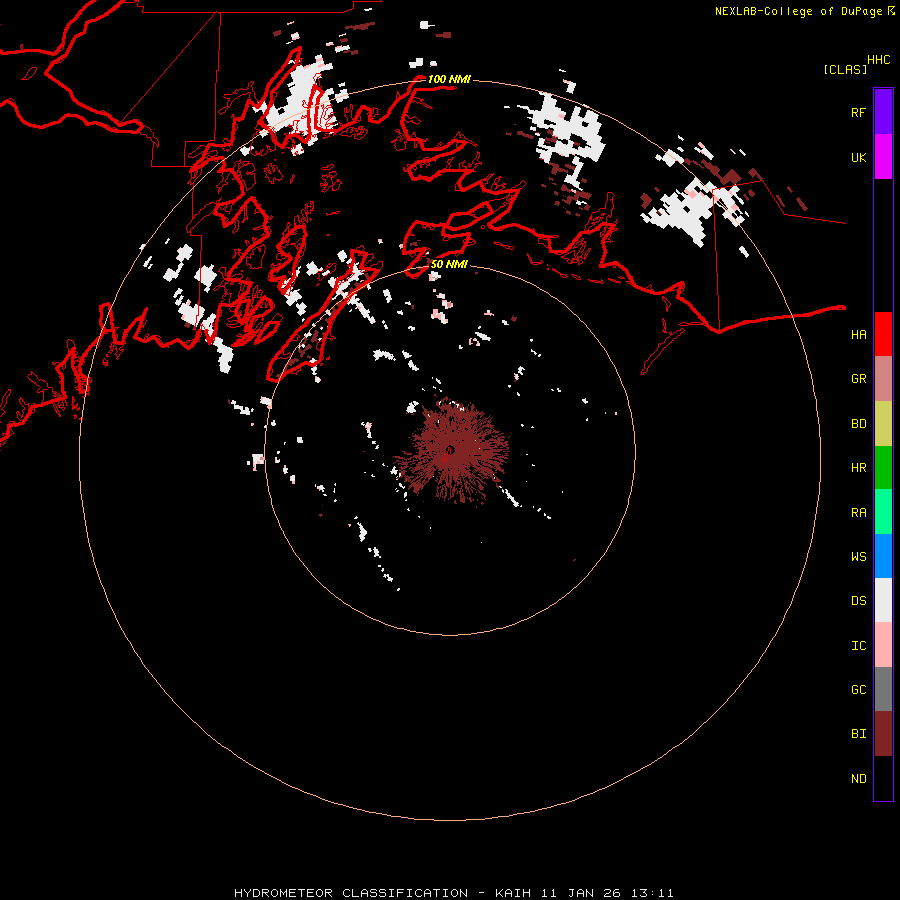The image size is (900, 900).
Task: Click the KAIH station identifier in the caption
Action: pos(513,893)
